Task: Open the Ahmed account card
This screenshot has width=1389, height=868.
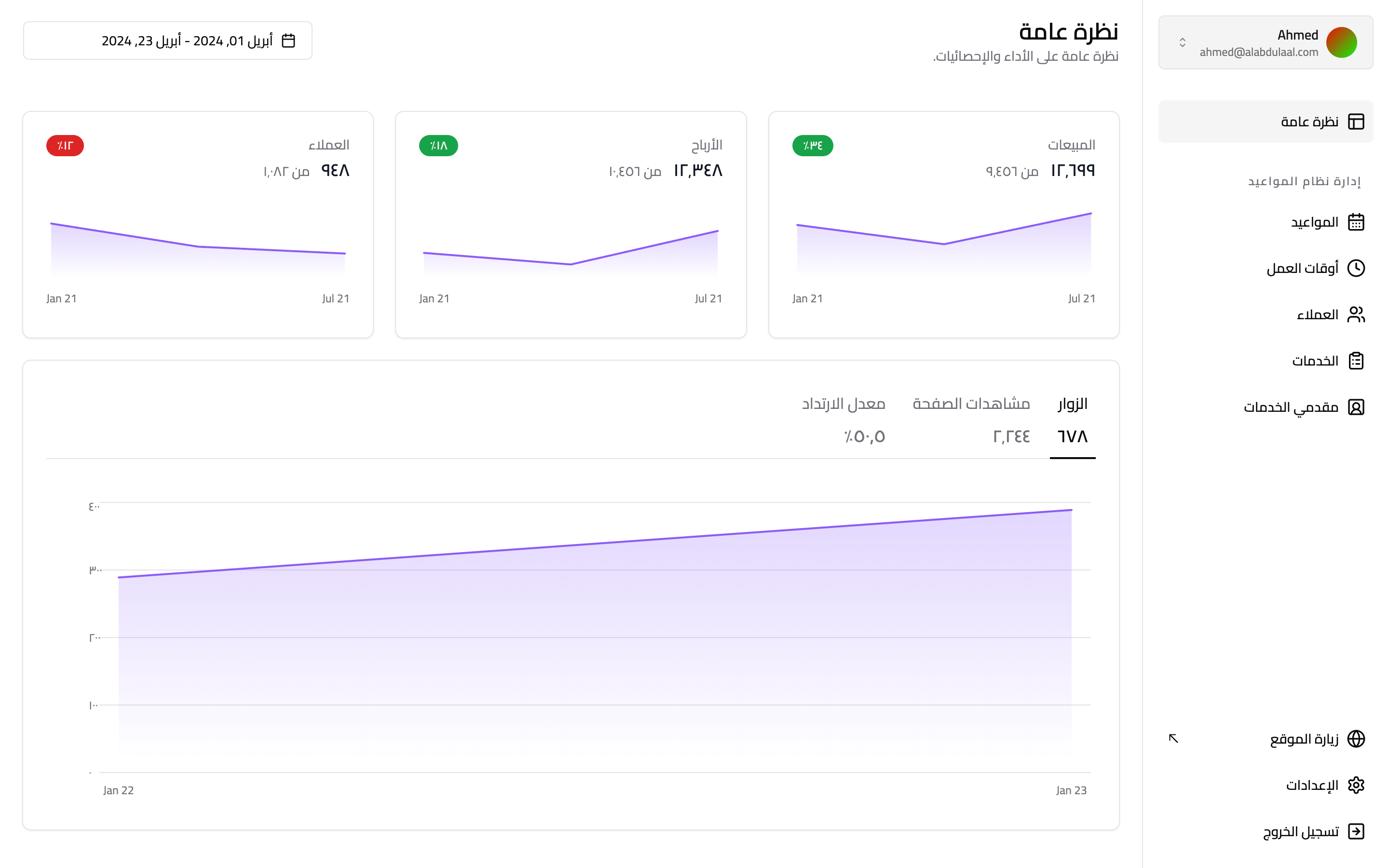Action: tap(1266, 42)
